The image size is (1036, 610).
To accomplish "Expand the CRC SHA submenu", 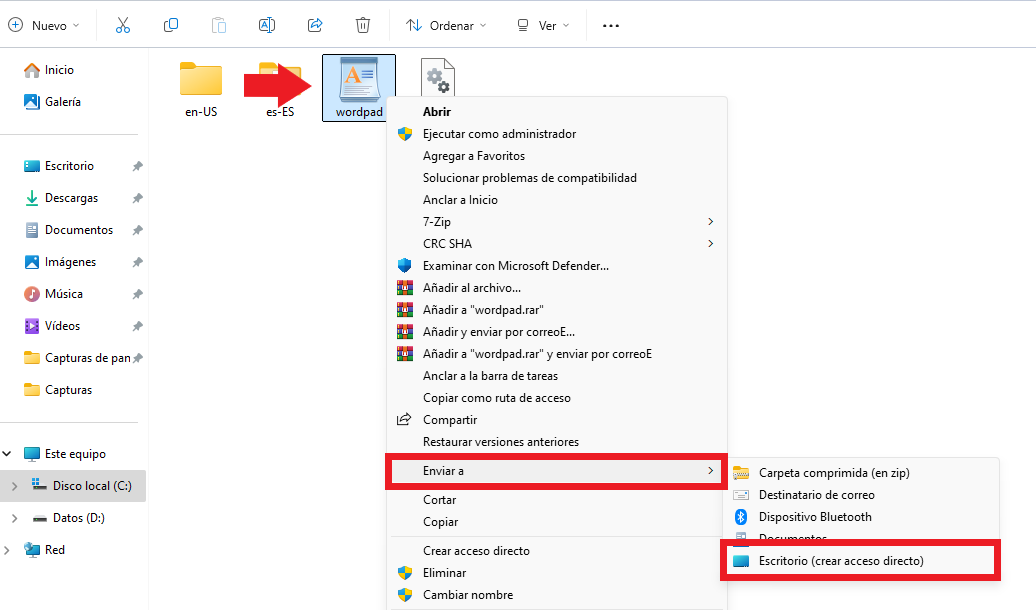I will tap(556, 244).
